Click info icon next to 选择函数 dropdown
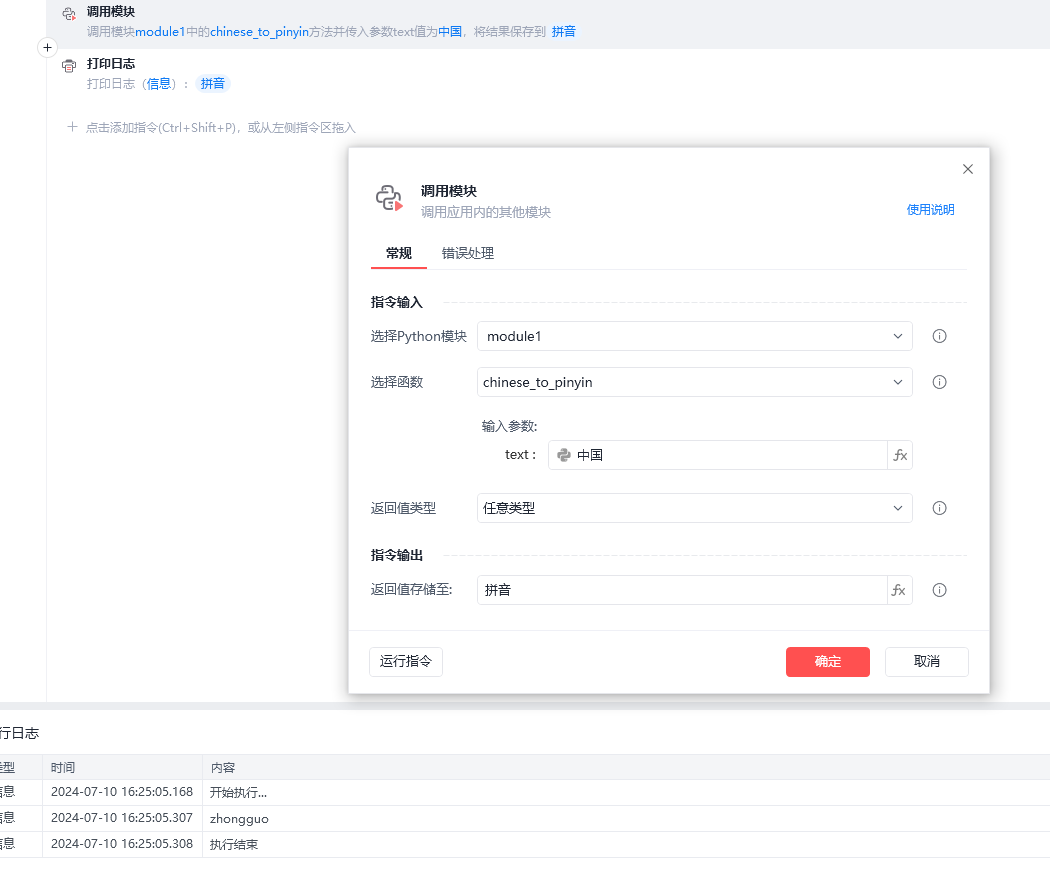The image size is (1050, 882). click(x=939, y=382)
